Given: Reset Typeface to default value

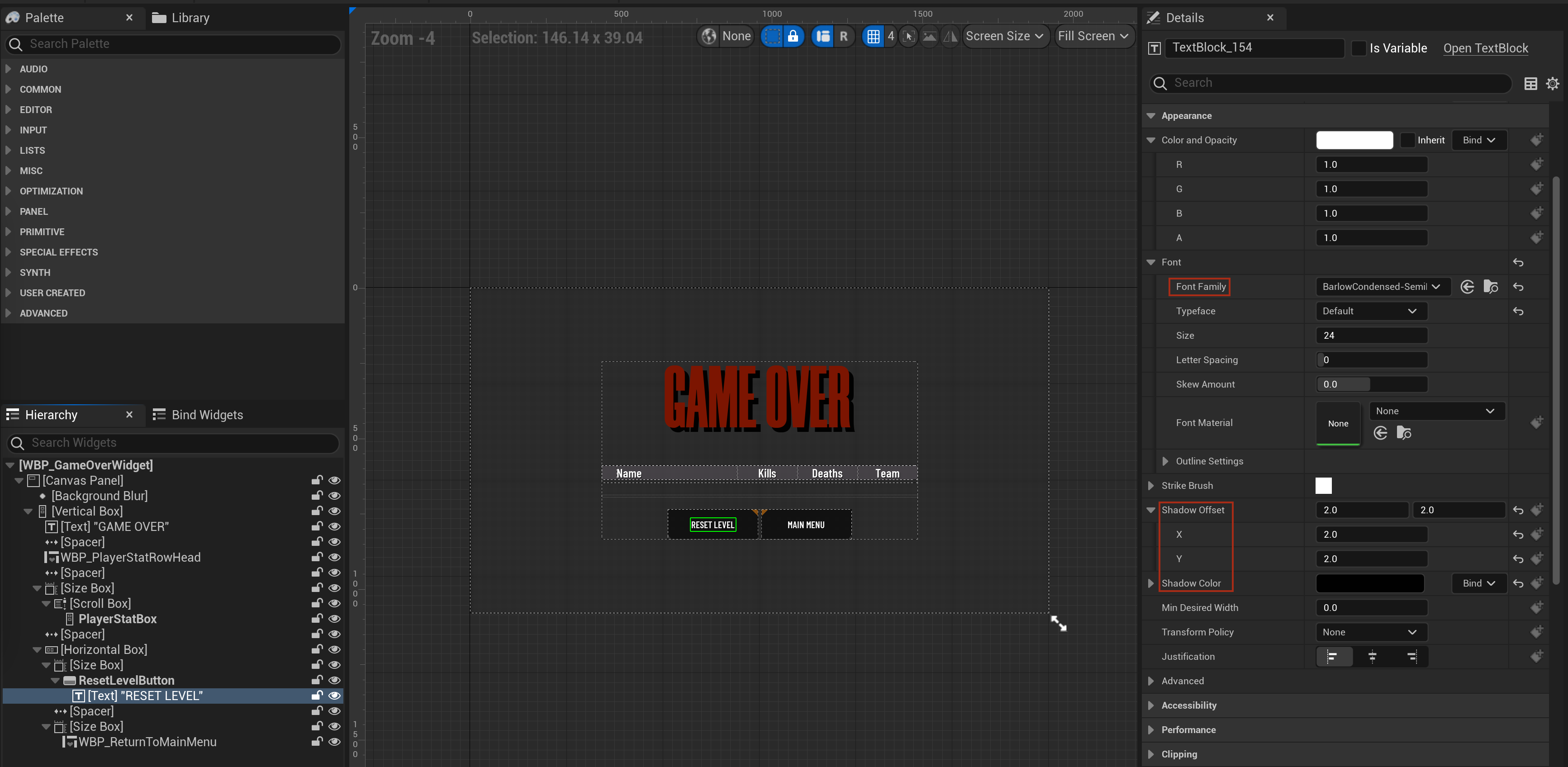Looking at the screenshot, I should coord(1518,312).
